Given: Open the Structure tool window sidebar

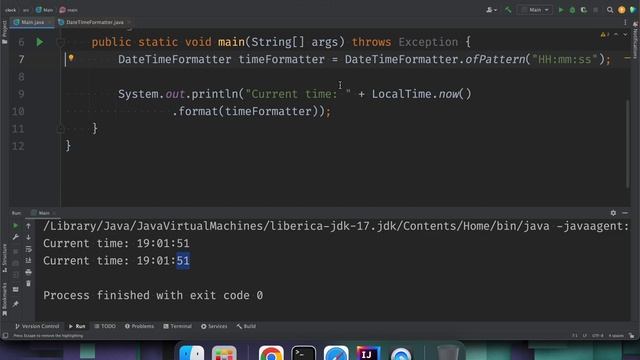Looking at the screenshot, I should point(4,258).
